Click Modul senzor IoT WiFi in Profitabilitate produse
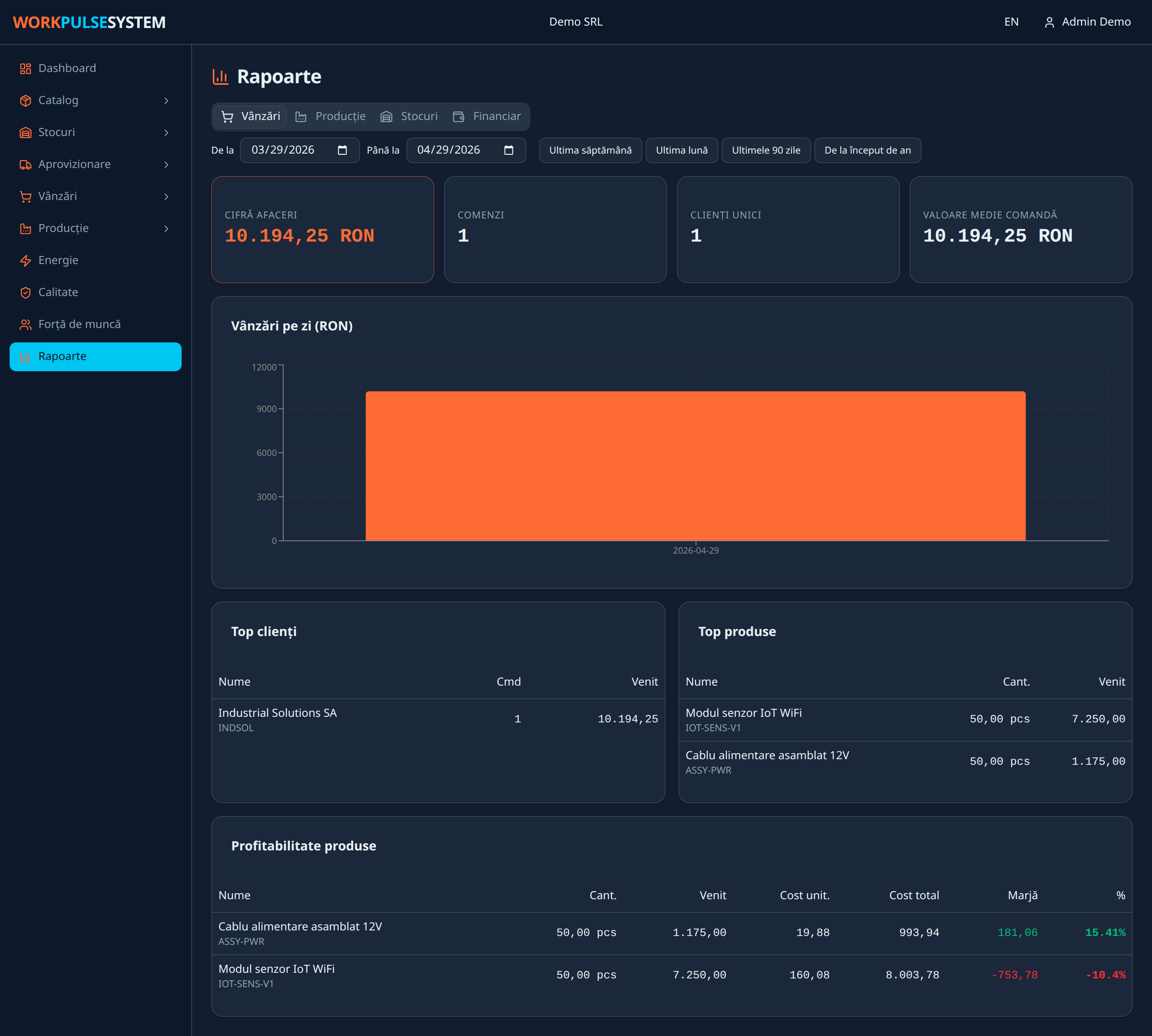This screenshot has height=1036, width=1152. tap(277, 969)
